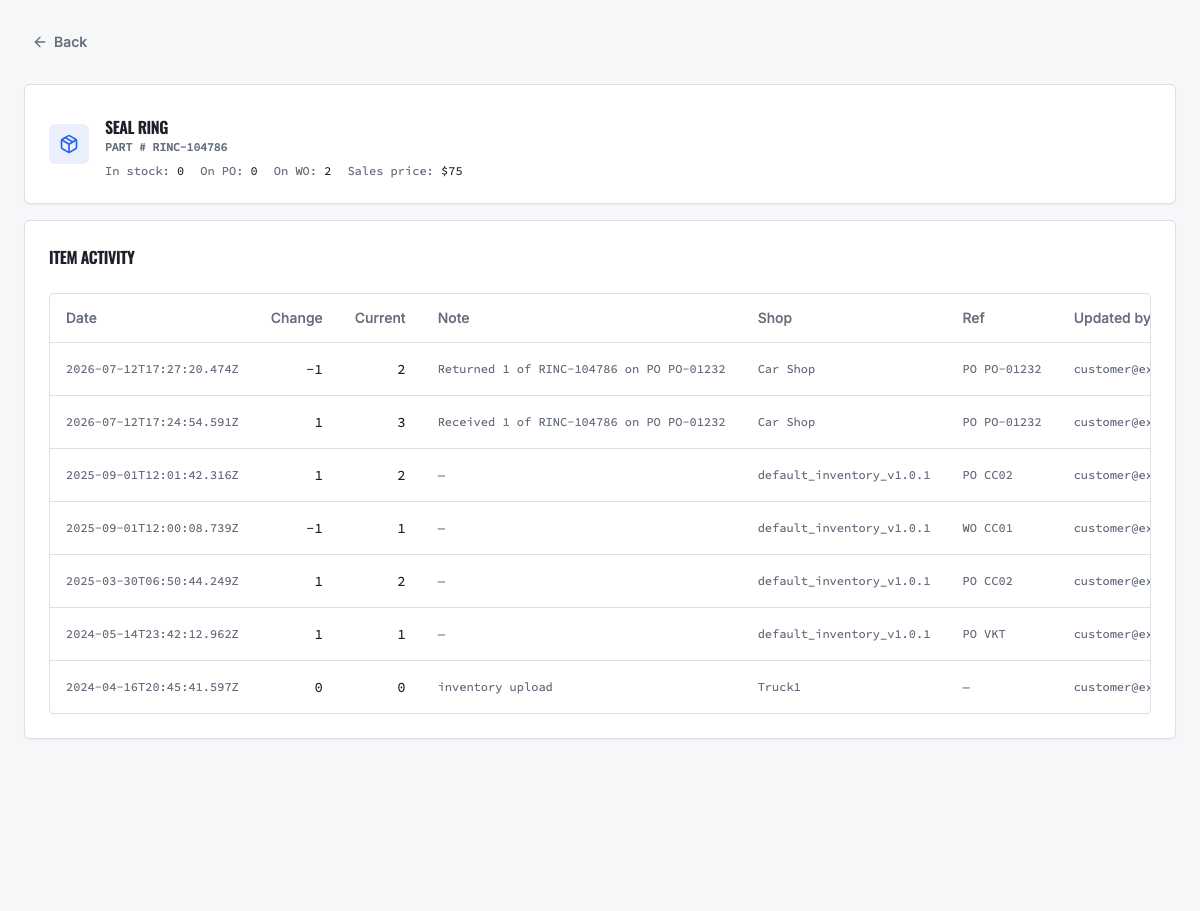Select the date 2025-03-30T06:50:44.249Z
Screen dimensions: 1200x911
pos(152,581)
